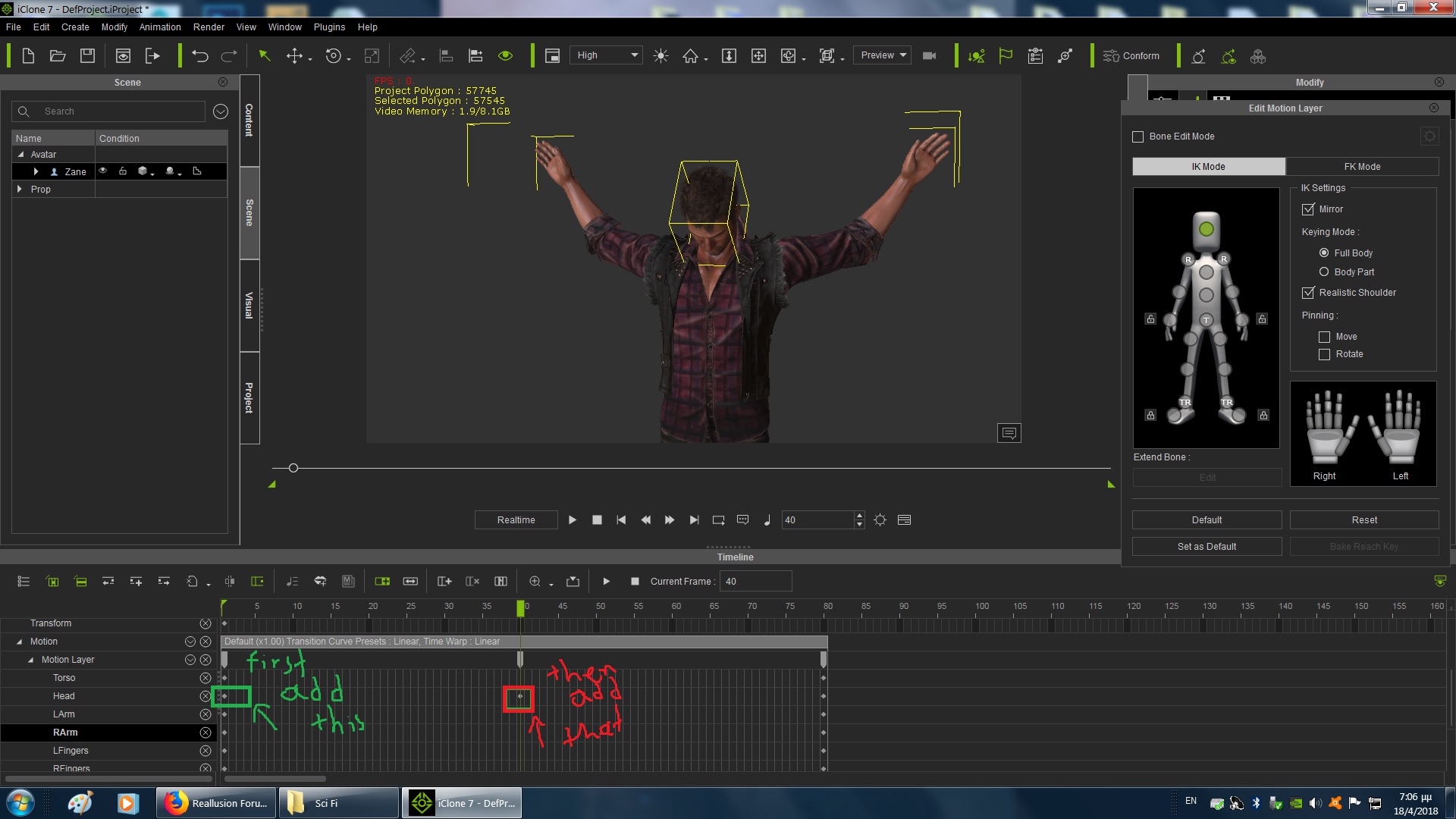Uncheck the Mirror checkbox
The width and height of the screenshot is (1456, 819).
[1307, 209]
